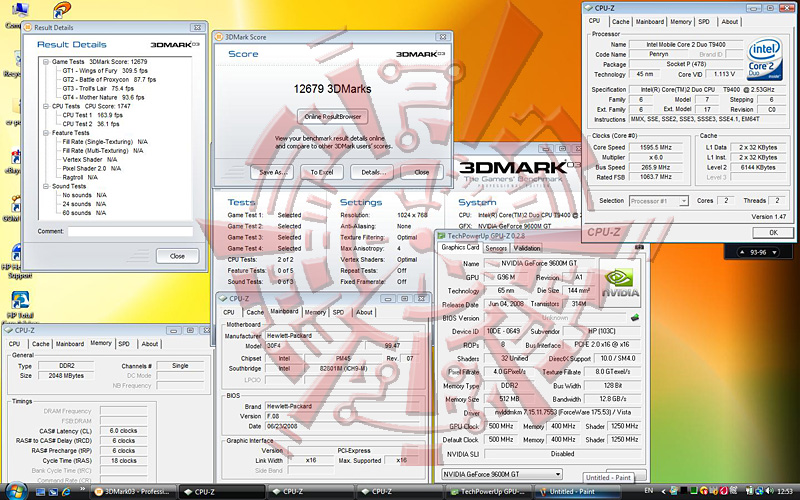Viewport: 800px width, 500px height.
Task: Open CPU tab in Memory CPU-Z window
Action: click(x=14, y=344)
